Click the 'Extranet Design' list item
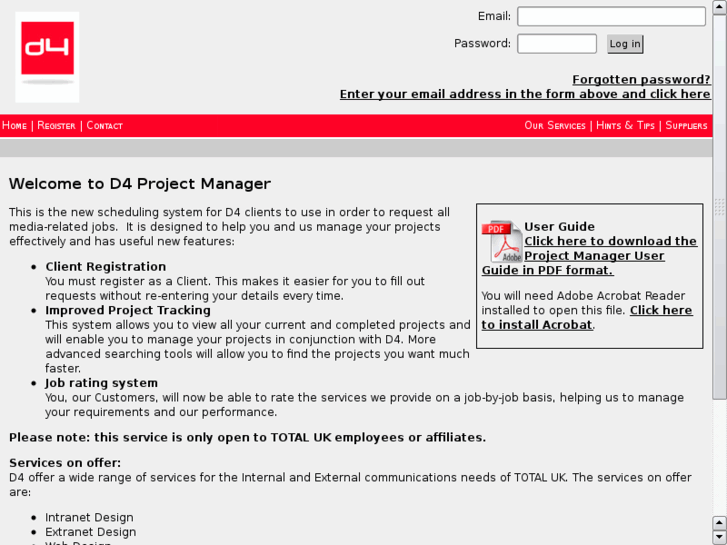 90,532
